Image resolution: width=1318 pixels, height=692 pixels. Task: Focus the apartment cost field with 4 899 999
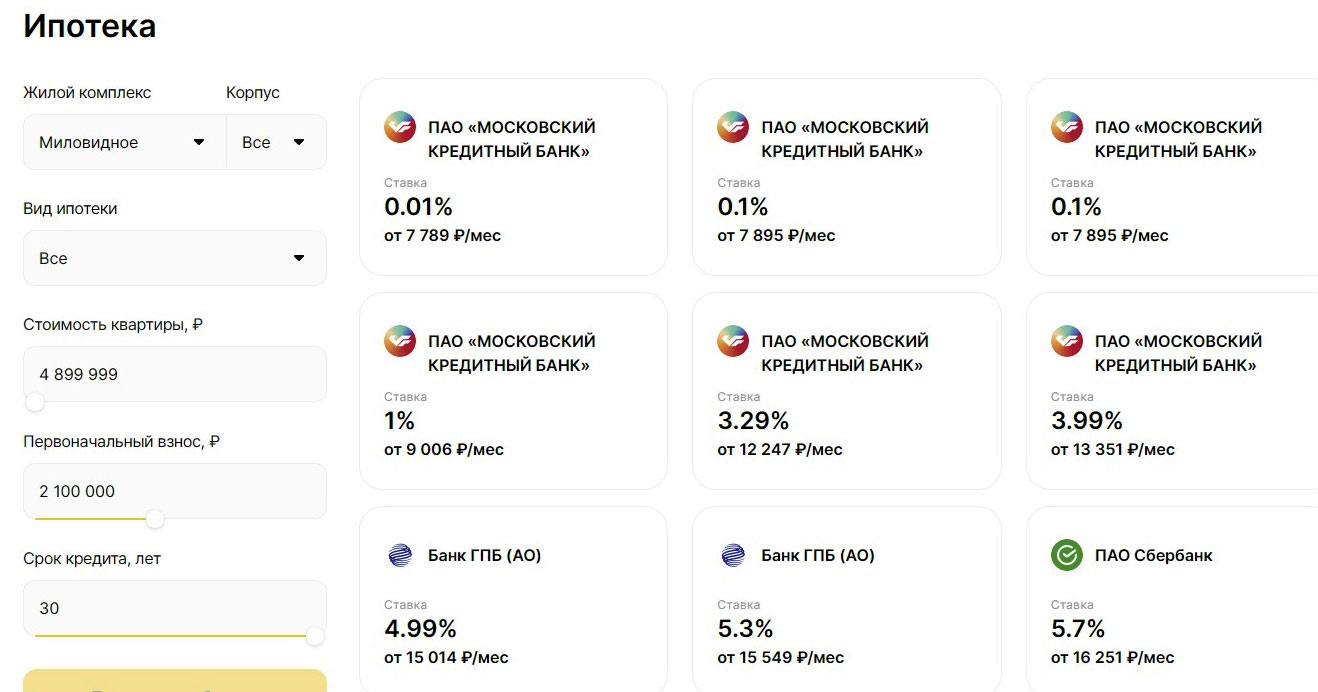175,374
